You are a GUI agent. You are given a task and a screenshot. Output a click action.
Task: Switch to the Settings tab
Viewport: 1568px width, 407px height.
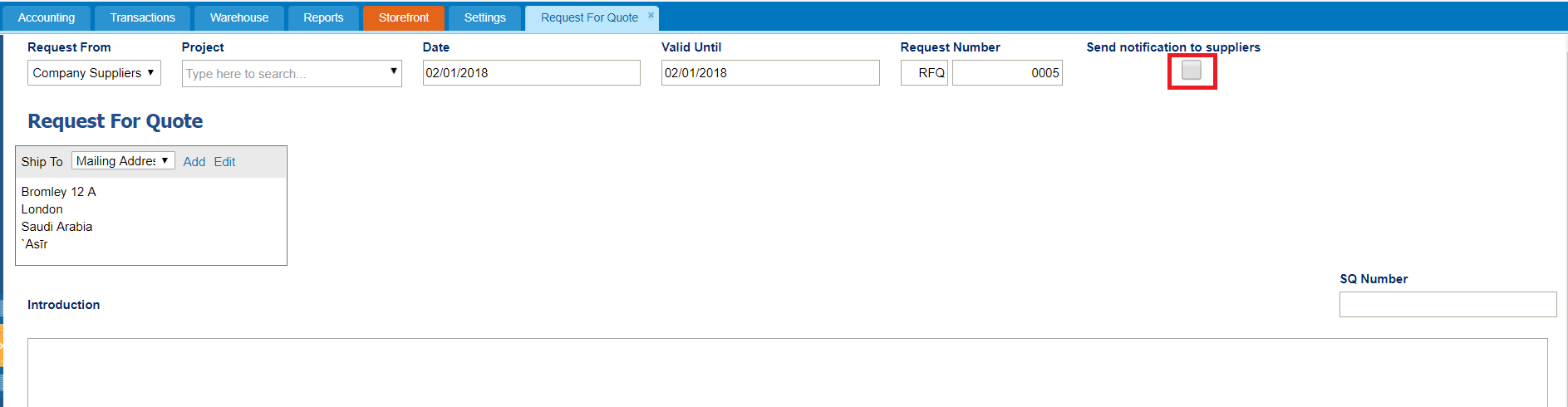(485, 17)
